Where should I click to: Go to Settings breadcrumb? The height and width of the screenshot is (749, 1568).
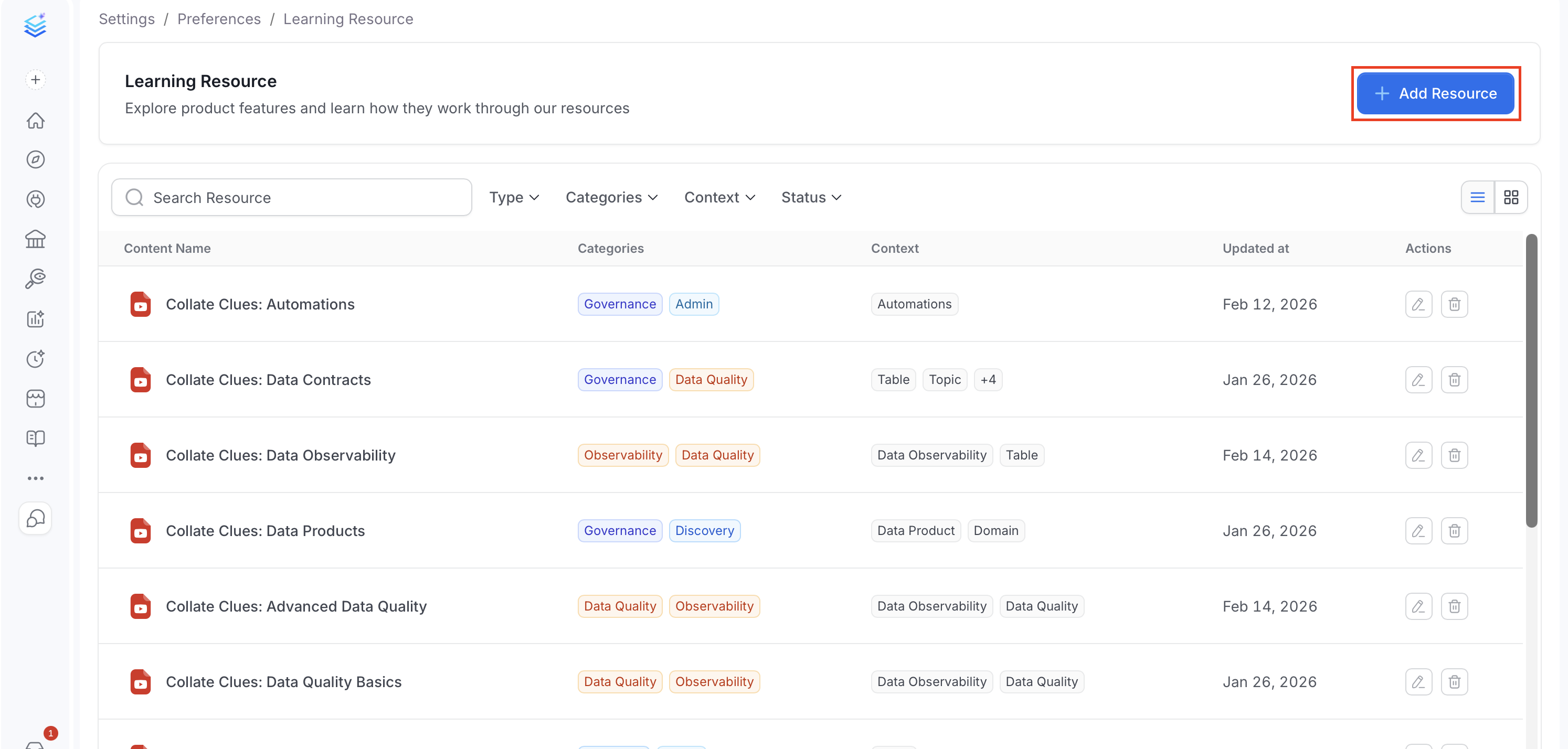click(x=126, y=19)
